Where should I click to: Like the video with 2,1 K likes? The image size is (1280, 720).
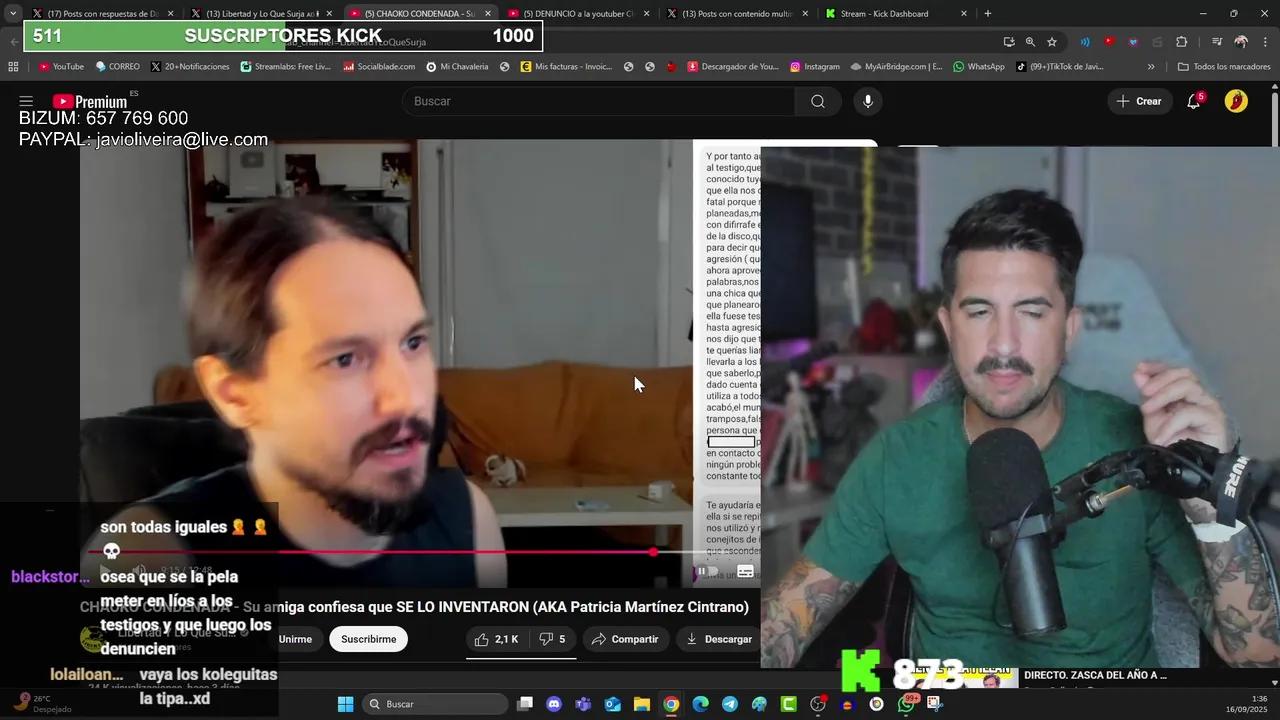(x=497, y=639)
